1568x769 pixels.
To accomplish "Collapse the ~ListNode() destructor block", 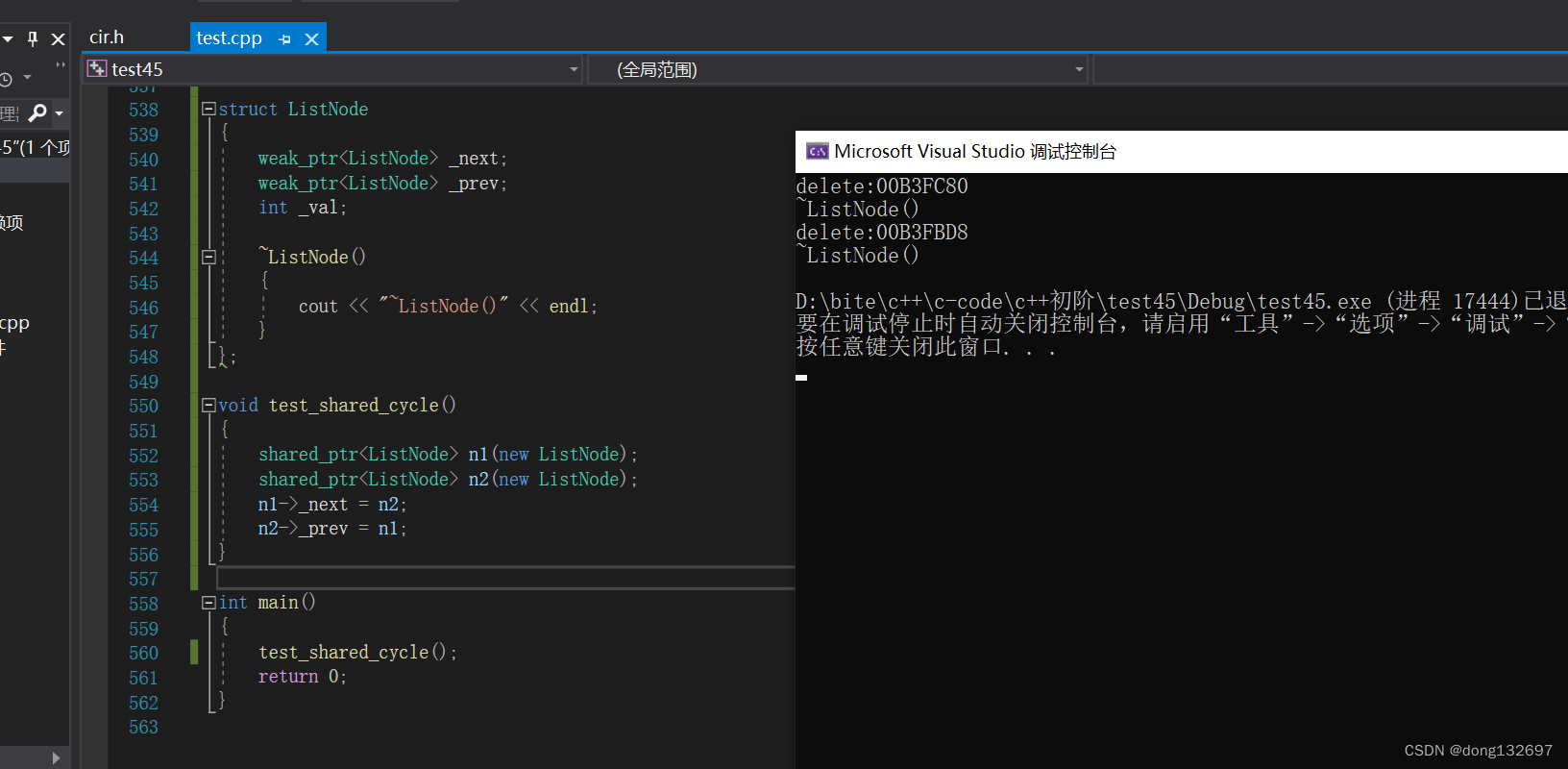I will [x=208, y=257].
